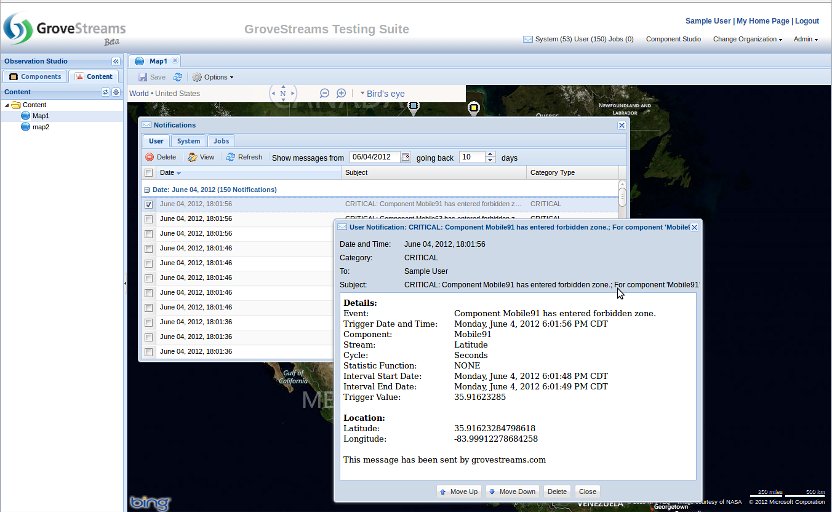Click the map compass north control
This screenshot has height=512, width=832.
point(283,93)
